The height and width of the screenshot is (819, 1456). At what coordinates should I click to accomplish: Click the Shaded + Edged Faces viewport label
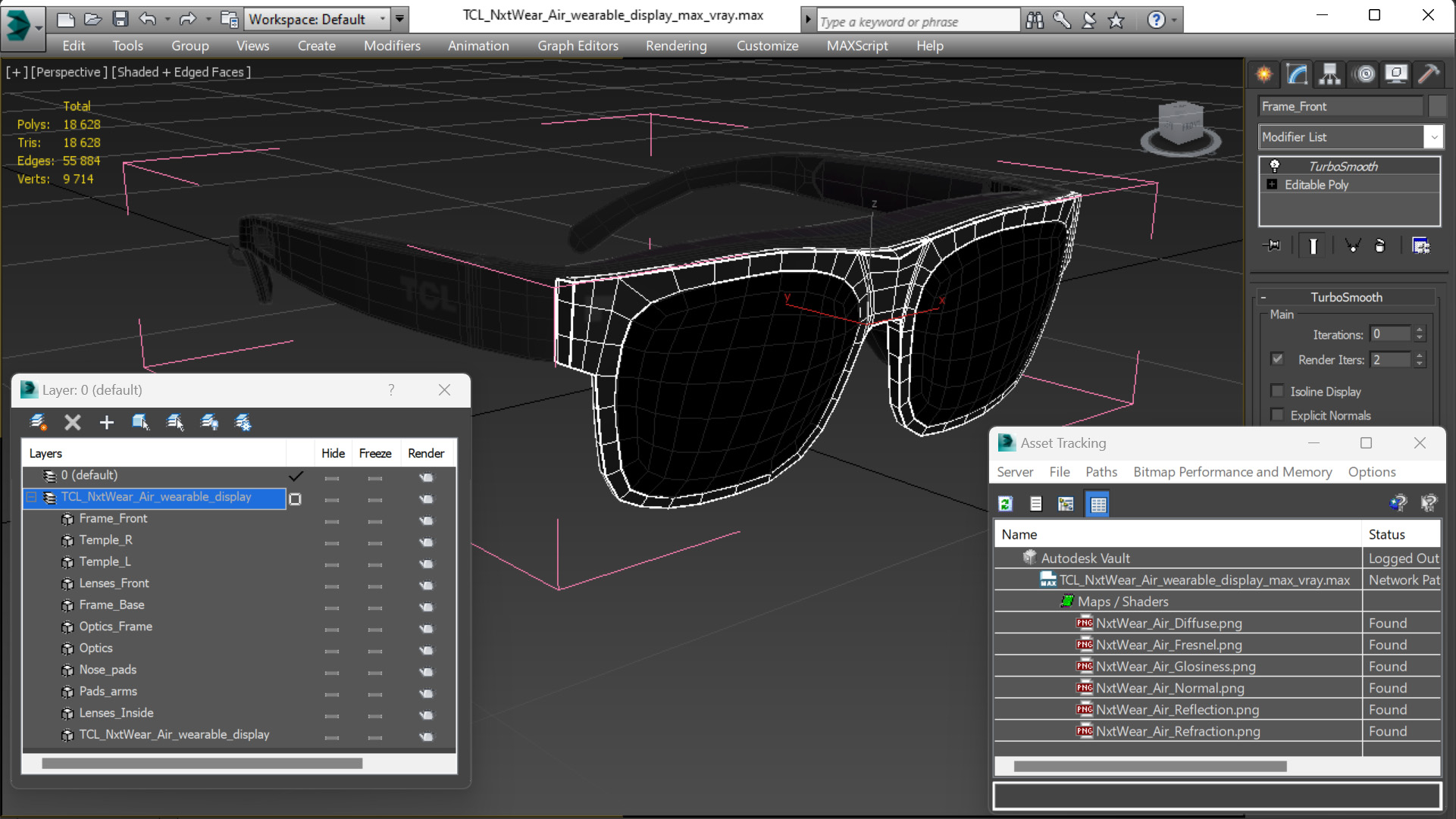coord(181,72)
